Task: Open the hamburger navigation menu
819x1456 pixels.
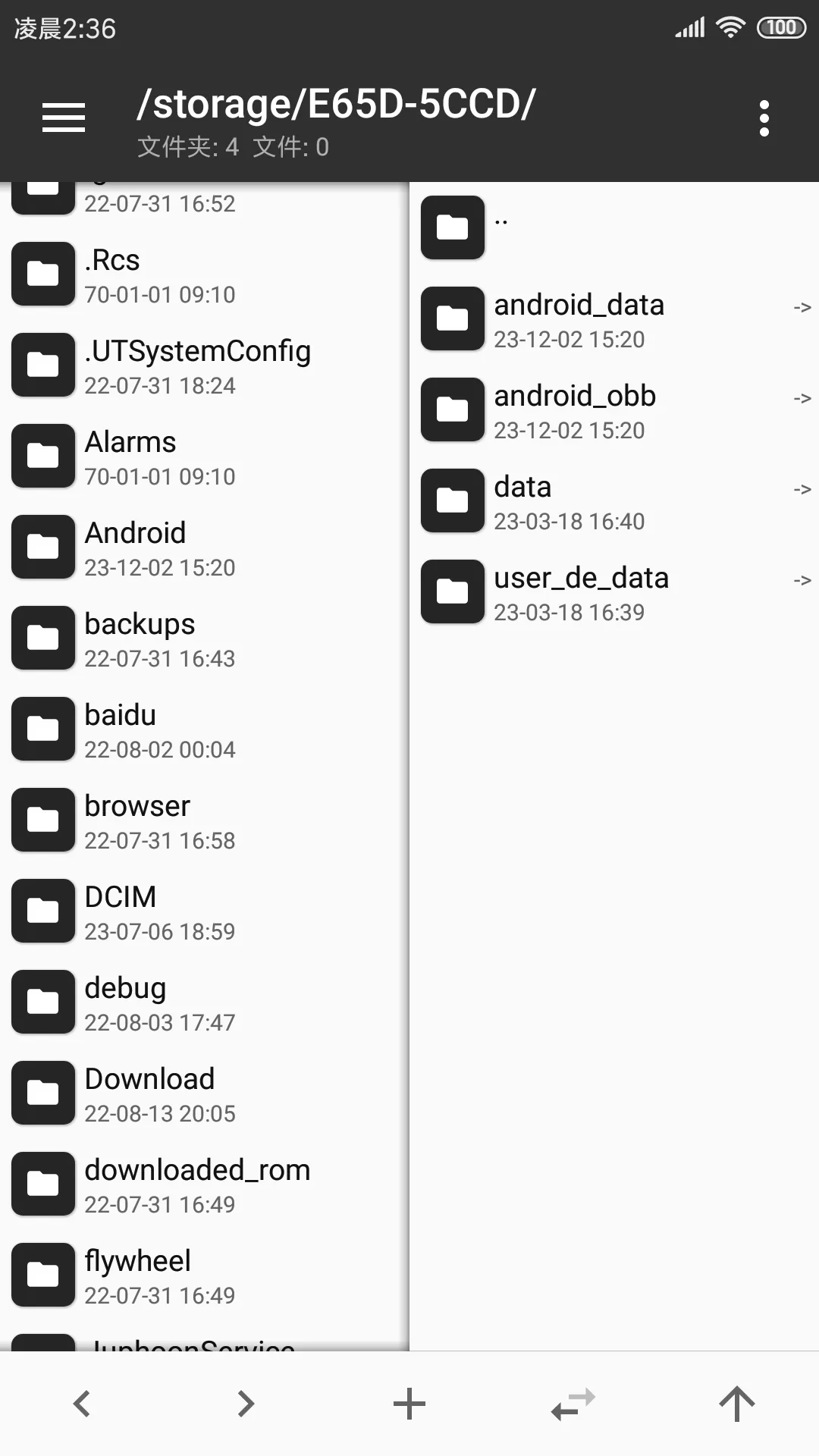Action: pos(64,118)
